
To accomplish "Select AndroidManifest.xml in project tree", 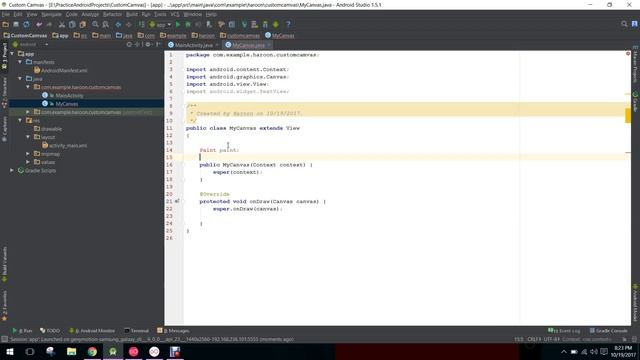I will click(x=61, y=70).
